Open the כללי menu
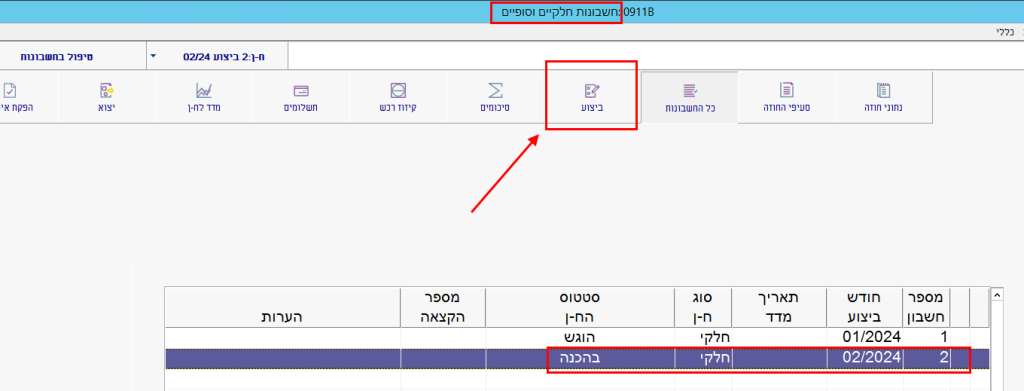The image size is (1024, 391). (1005, 31)
